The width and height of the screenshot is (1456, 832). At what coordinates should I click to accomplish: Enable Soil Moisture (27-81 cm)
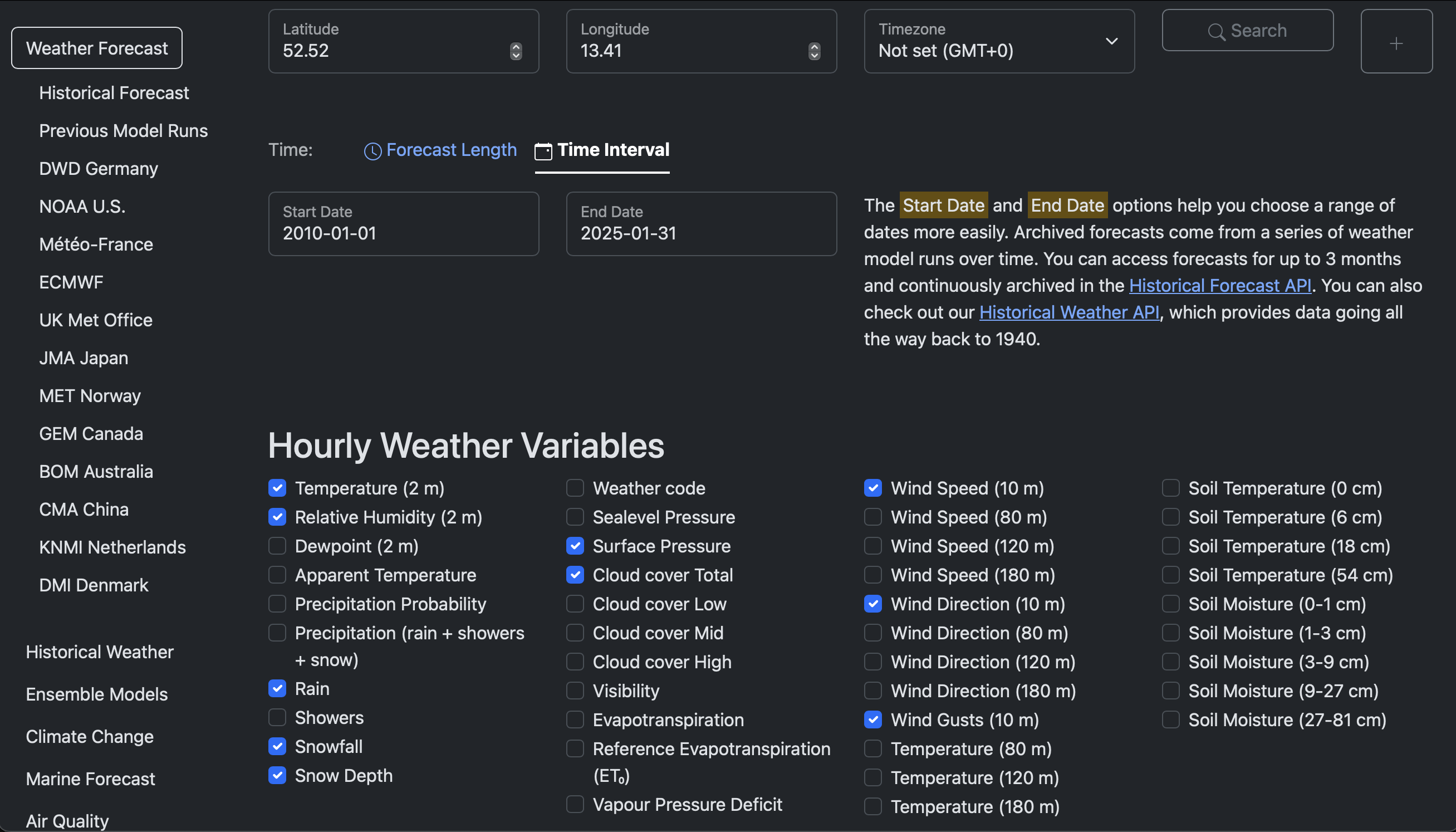(1171, 720)
